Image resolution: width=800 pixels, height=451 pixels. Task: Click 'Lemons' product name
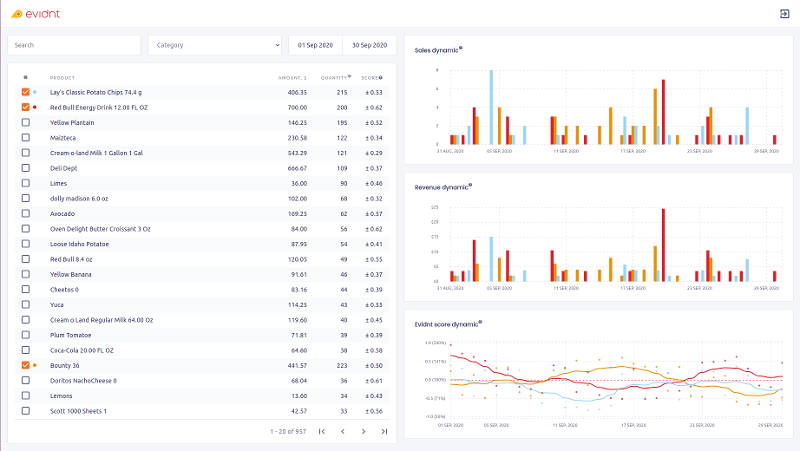(61, 396)
